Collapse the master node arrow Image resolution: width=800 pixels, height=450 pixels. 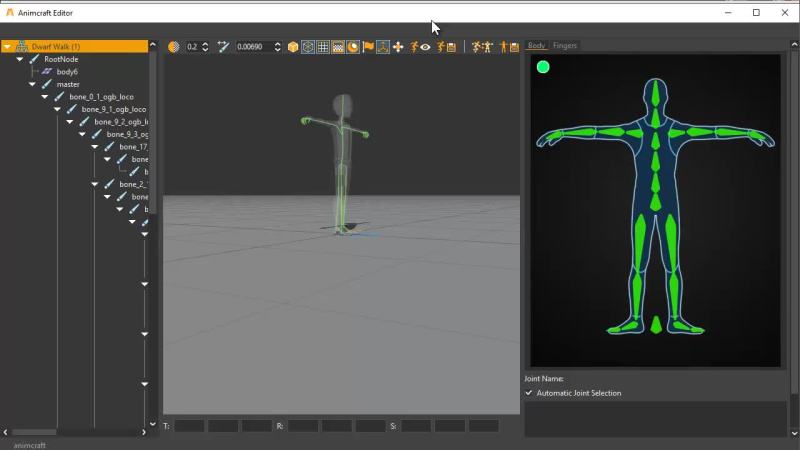[x=32, y=84]
